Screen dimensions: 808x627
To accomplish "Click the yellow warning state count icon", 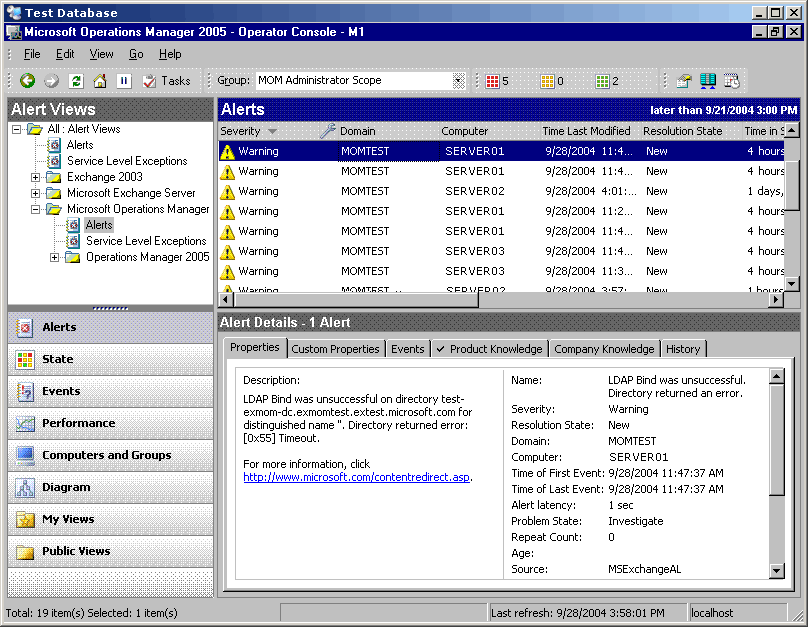I will 547,81.
